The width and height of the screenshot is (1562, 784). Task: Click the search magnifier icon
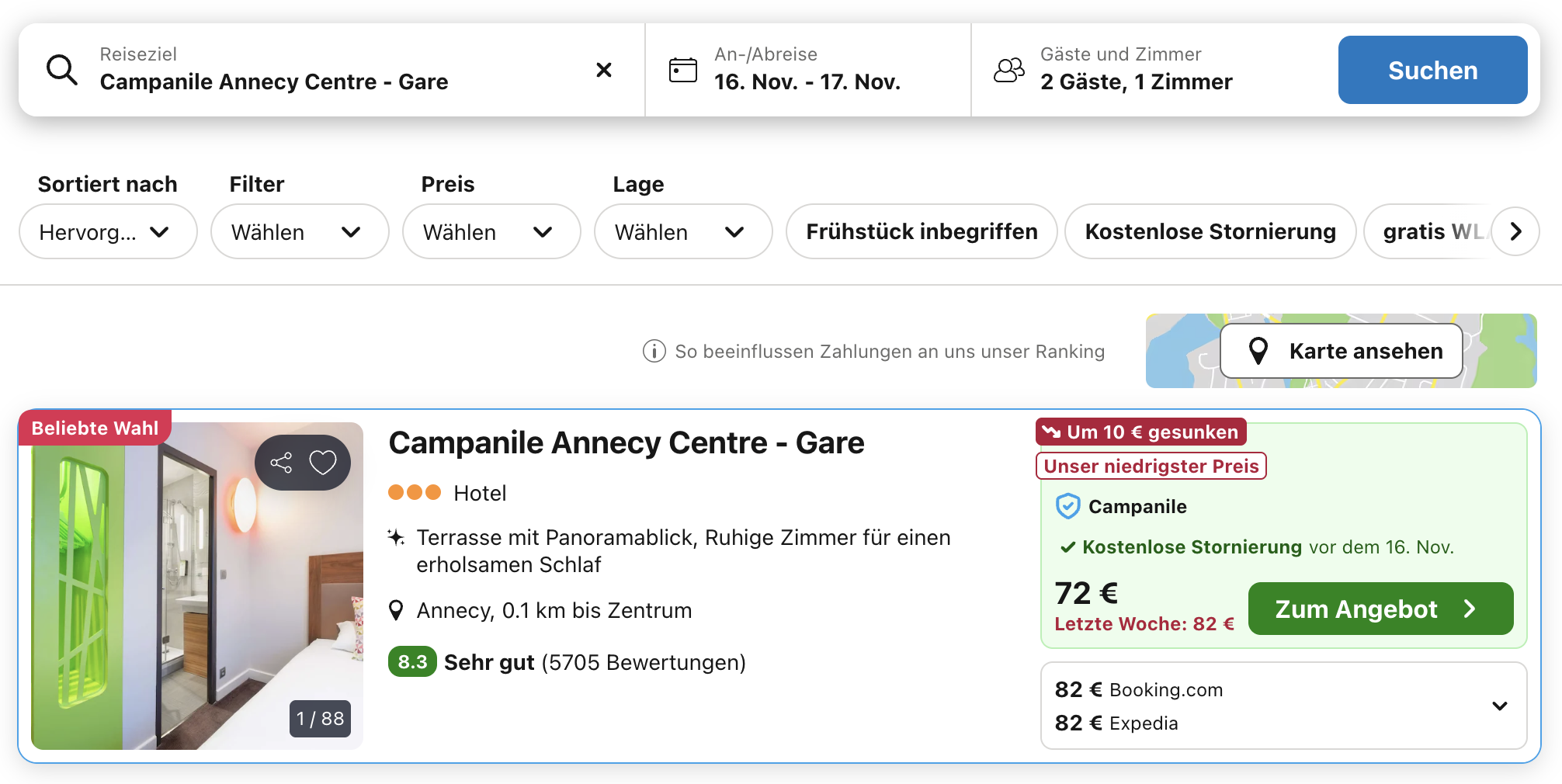(62, 70)
